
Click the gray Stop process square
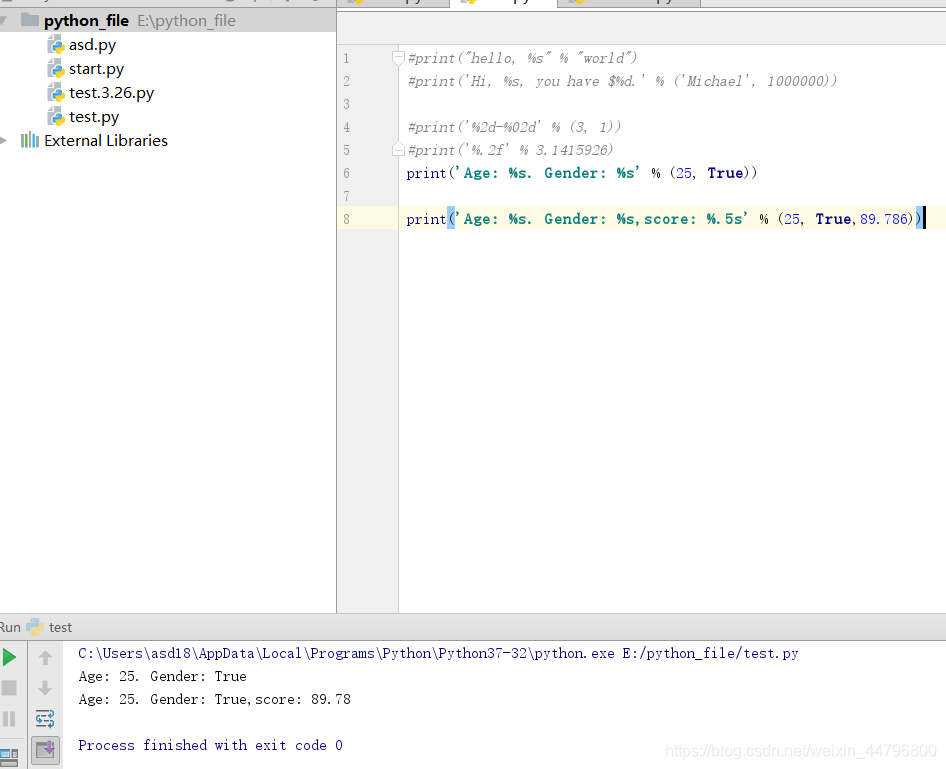point(9,688)
